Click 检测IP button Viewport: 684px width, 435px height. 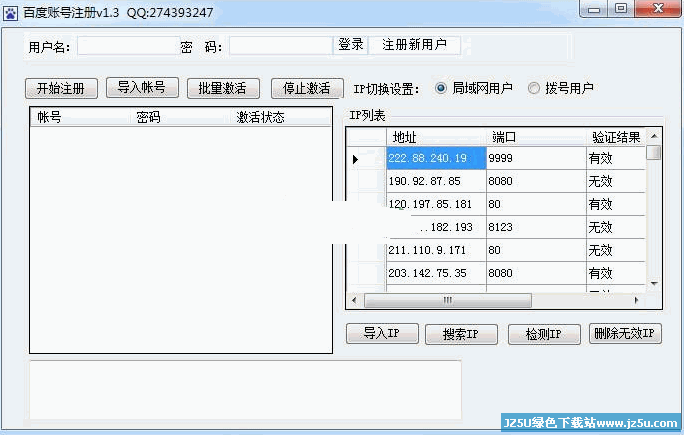[544, 335]
